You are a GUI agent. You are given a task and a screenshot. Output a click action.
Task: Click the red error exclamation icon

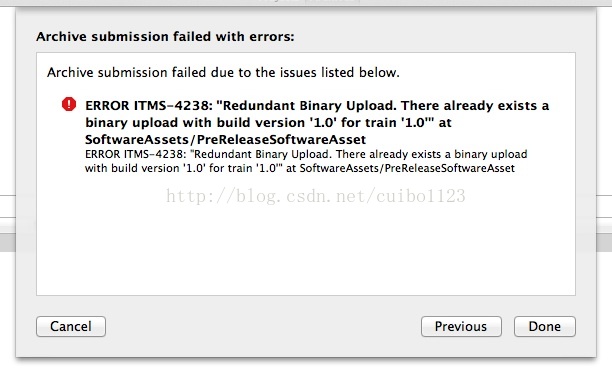69,104
